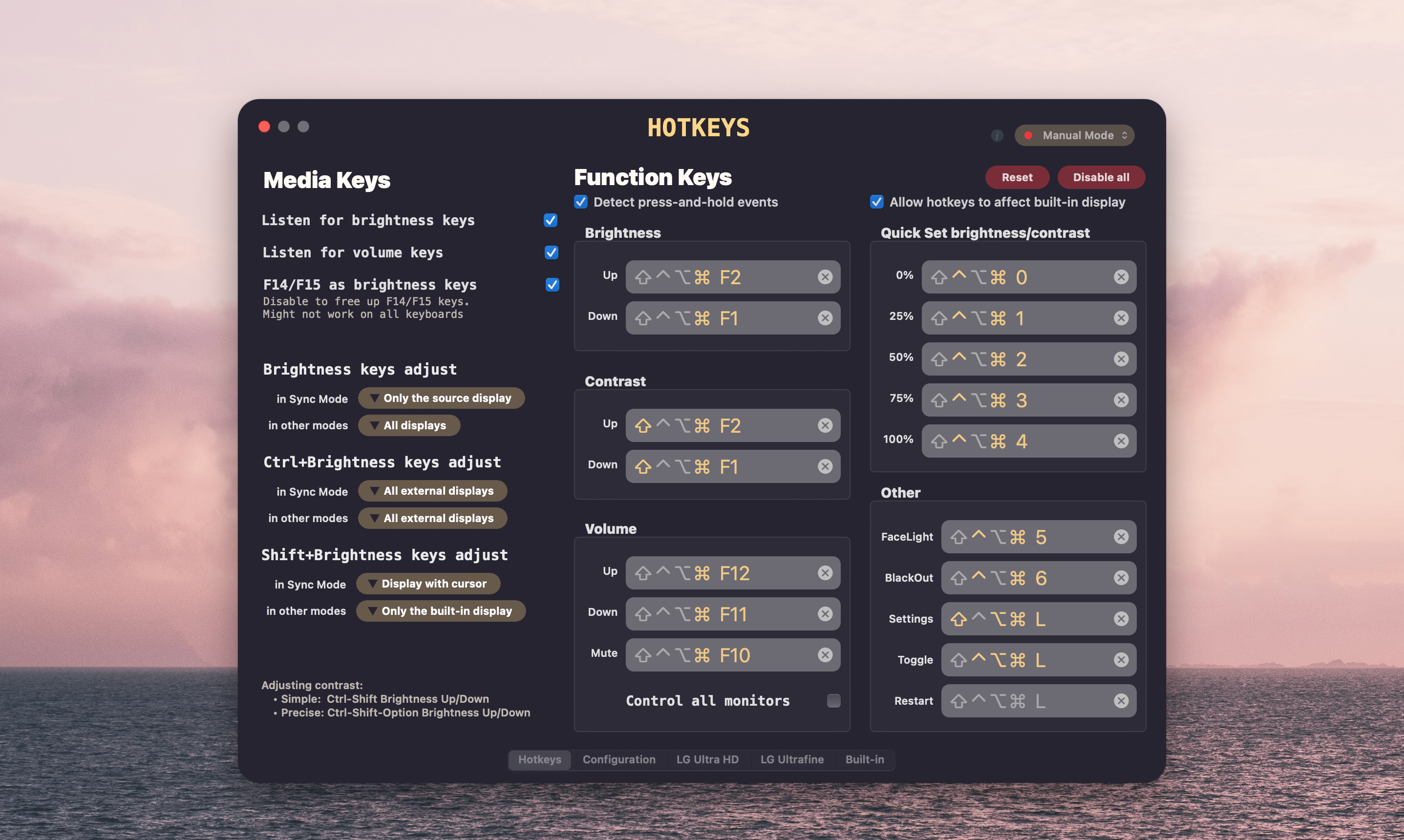1404x840 pixels.
Task: Click the Disable all button
Action: click(1101, 177)
